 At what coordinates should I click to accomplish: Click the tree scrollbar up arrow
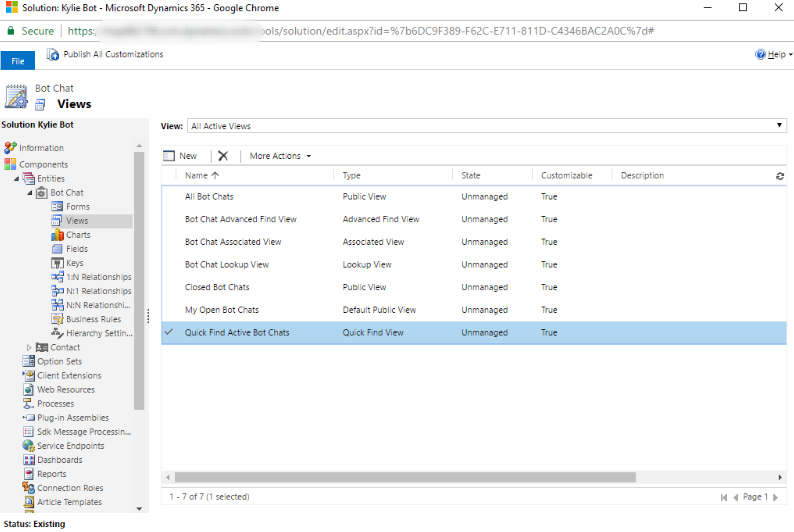click(x=139, y=146)
